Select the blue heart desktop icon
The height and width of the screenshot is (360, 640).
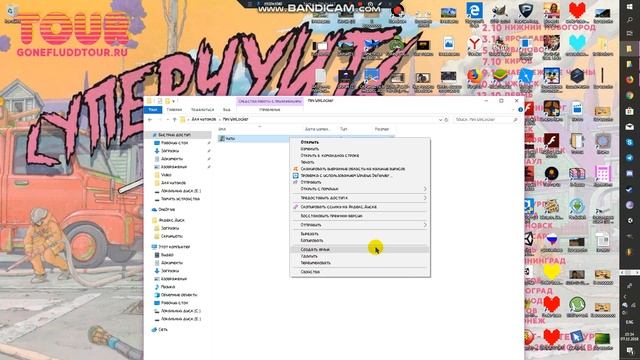tap(577, 45)
